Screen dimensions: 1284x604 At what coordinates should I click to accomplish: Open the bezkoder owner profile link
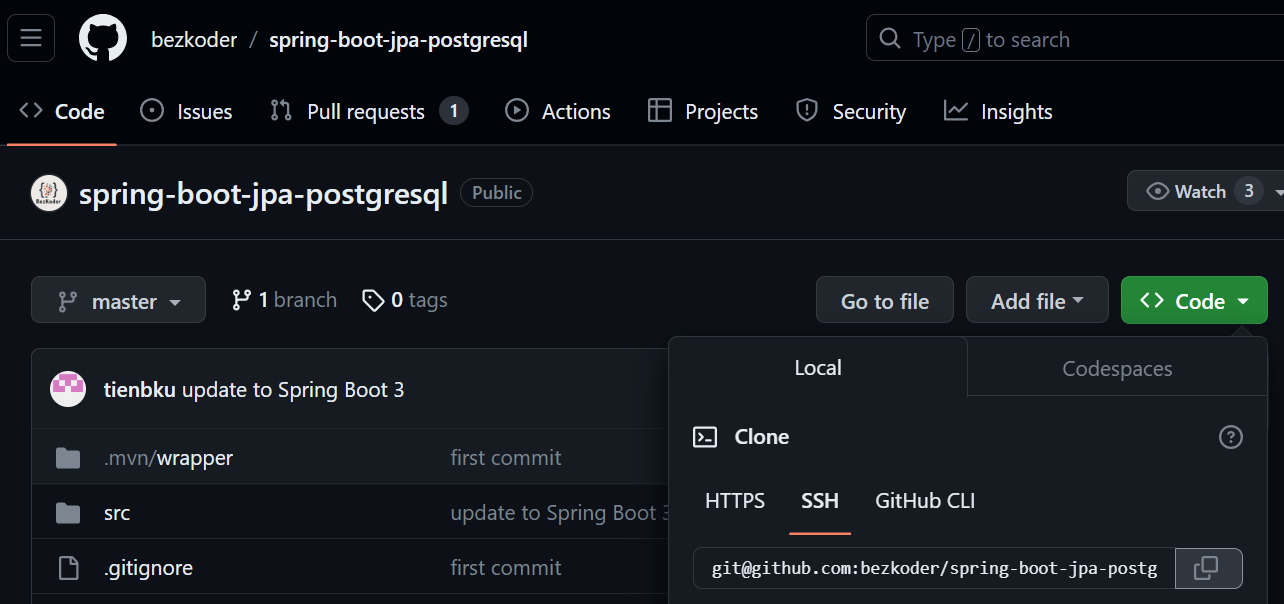click(194, 40)
